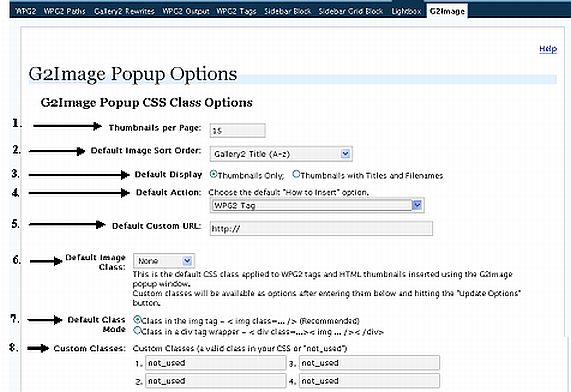Switch to the WPG2 Paths tab
This screenshot has width=571, height=392.
pos(65,11)
